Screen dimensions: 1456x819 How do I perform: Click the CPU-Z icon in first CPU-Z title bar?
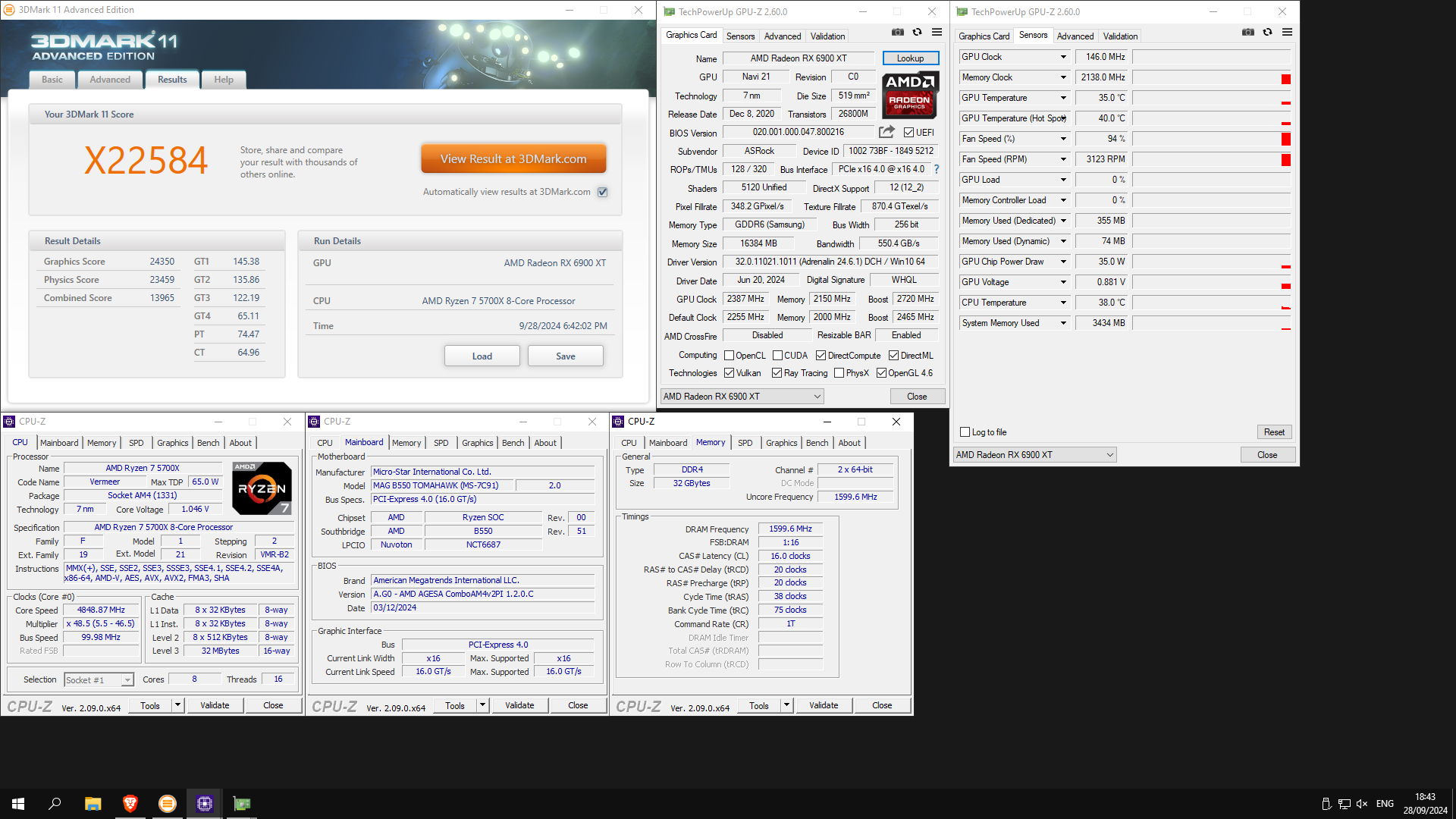tap(10, 422)
